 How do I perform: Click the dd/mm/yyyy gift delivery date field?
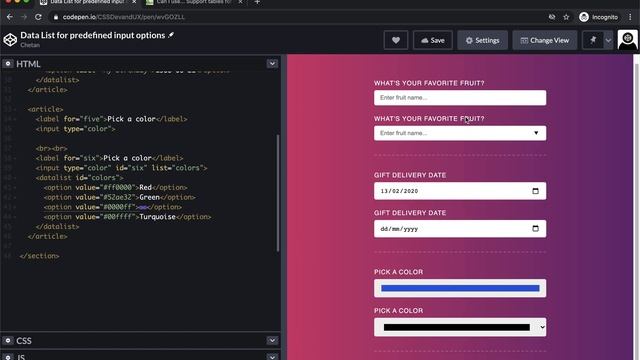[460, 229]
